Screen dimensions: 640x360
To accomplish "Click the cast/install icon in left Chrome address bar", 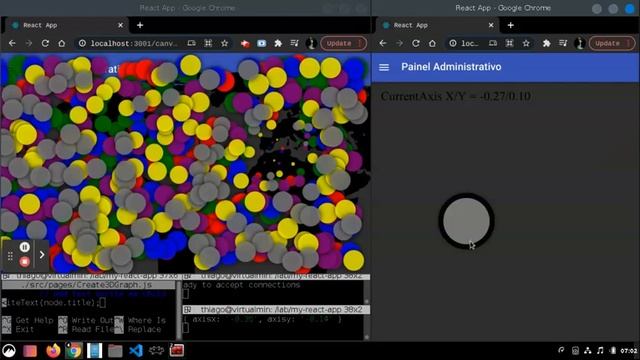I will [x=191, y=43].
